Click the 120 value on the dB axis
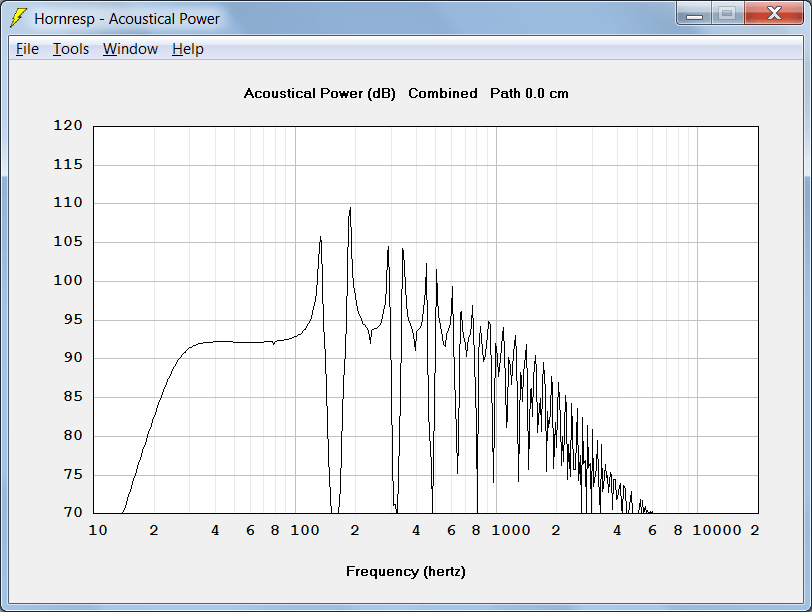 [68, 125]
